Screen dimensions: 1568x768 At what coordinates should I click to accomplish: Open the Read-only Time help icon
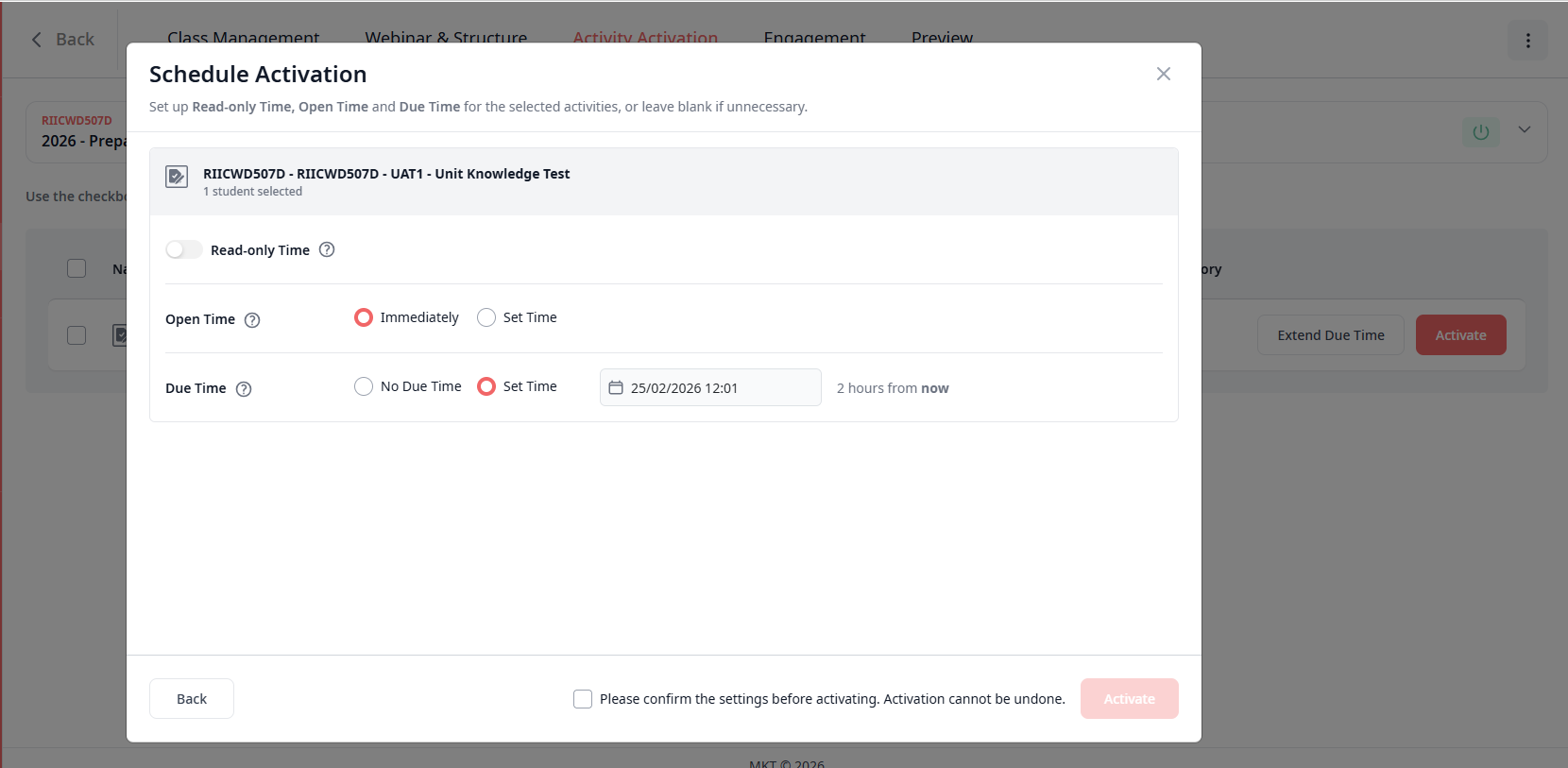[x=327, y=249]
